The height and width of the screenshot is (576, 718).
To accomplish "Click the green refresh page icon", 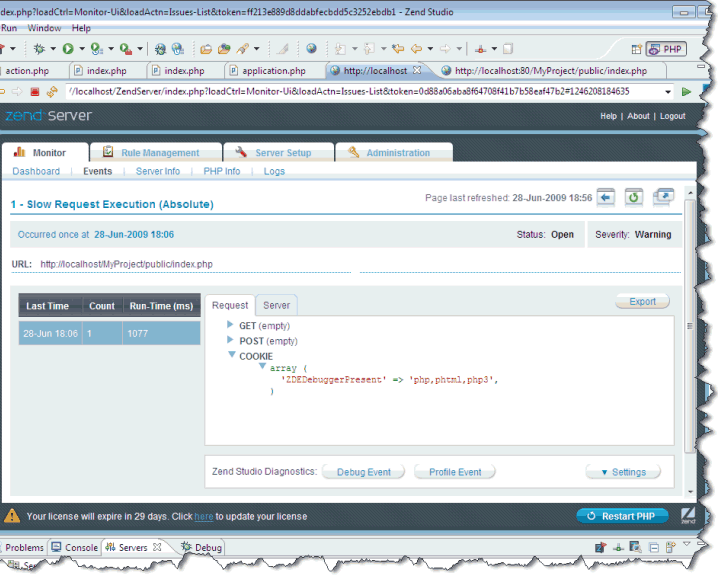I will coord(633,197).
